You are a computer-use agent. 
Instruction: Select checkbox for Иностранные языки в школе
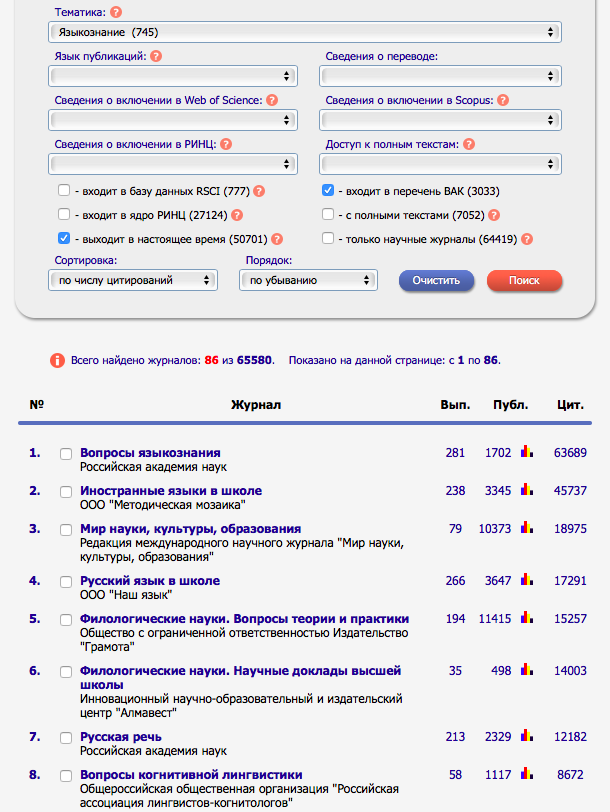[66, 492]
